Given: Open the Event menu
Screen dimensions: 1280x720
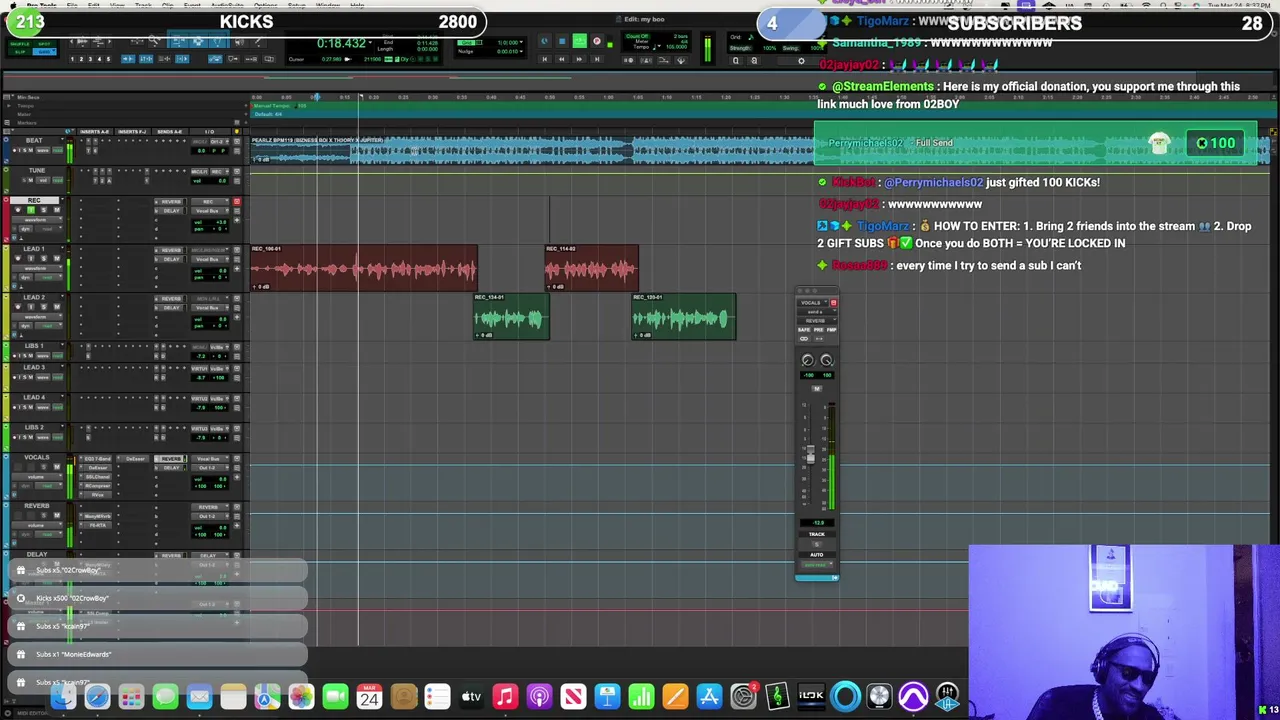Looking at the screenshot, I should (x=192, y=5).
